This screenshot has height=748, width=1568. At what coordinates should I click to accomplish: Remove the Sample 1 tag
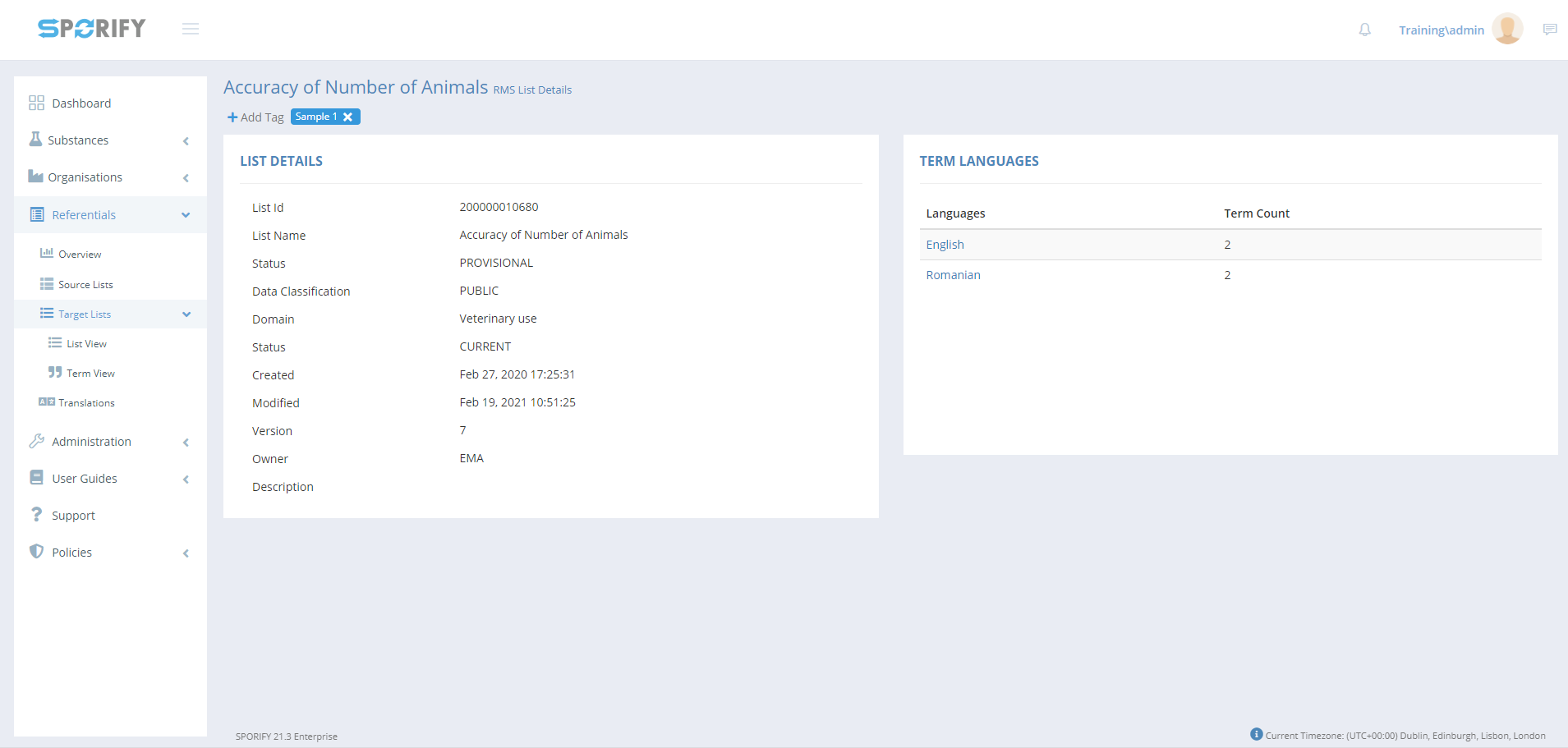pos(348,117)
